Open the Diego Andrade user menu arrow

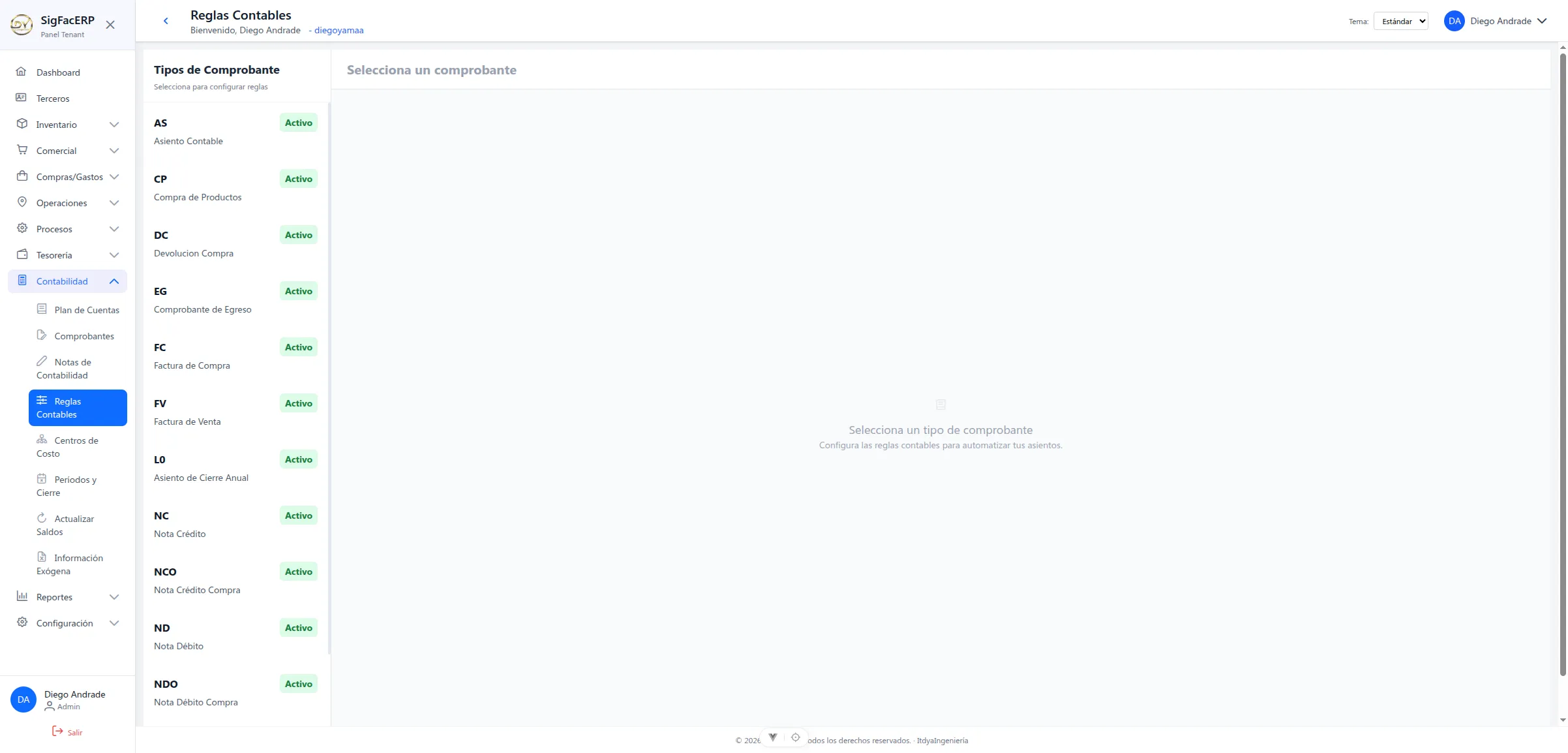pyautogui.click(x=1542, y=21)
